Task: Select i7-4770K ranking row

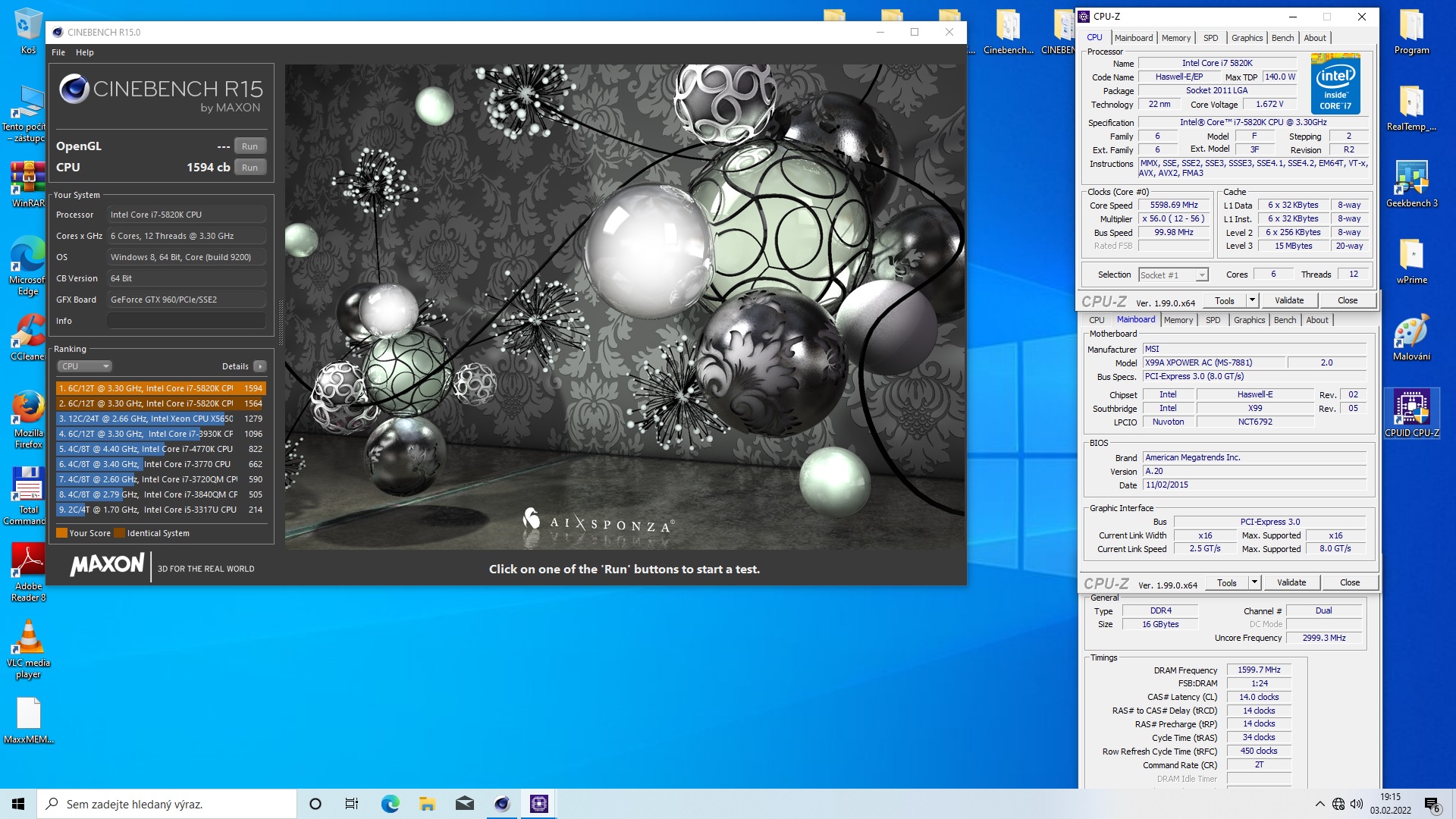Action: coord(161,449)
